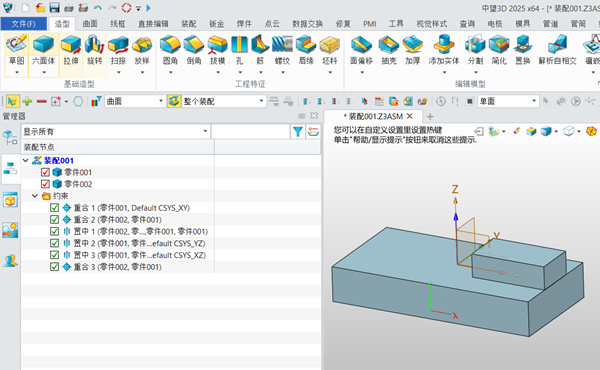Click the manager search input field

251,132
